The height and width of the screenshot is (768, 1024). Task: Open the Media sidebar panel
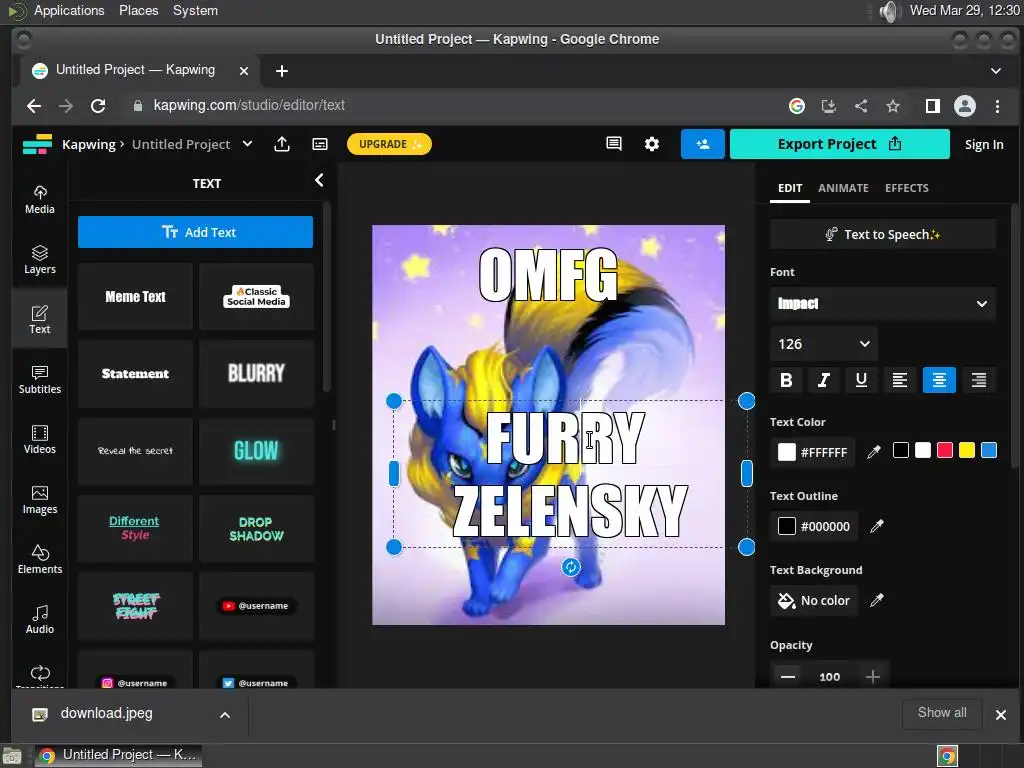40,200
